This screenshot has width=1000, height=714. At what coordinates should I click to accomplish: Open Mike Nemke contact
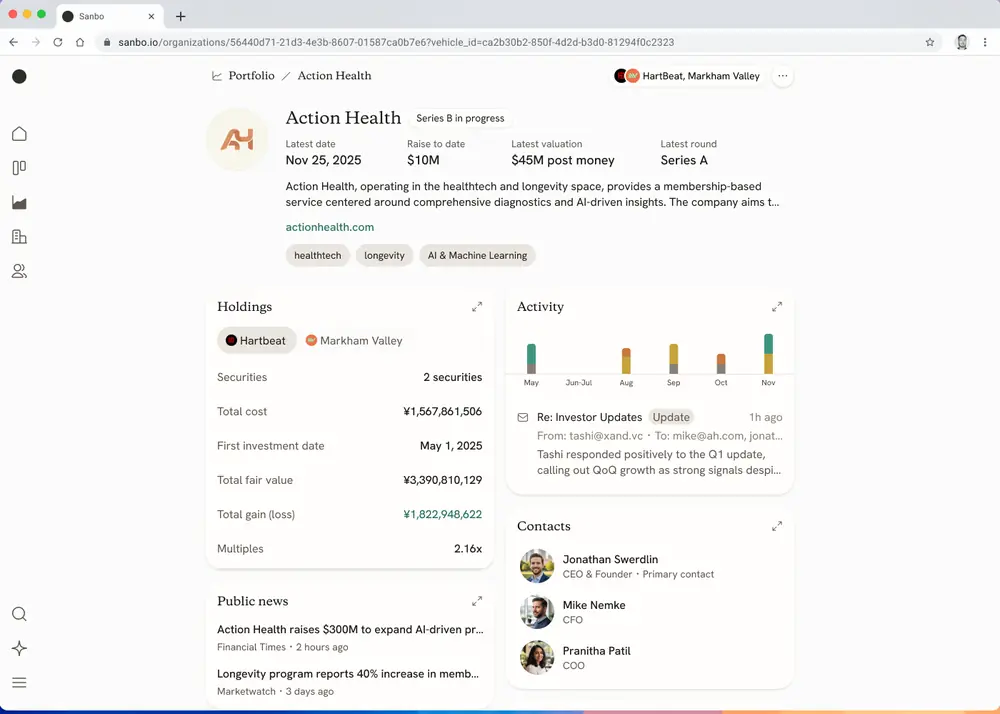(x=650, y=612)
